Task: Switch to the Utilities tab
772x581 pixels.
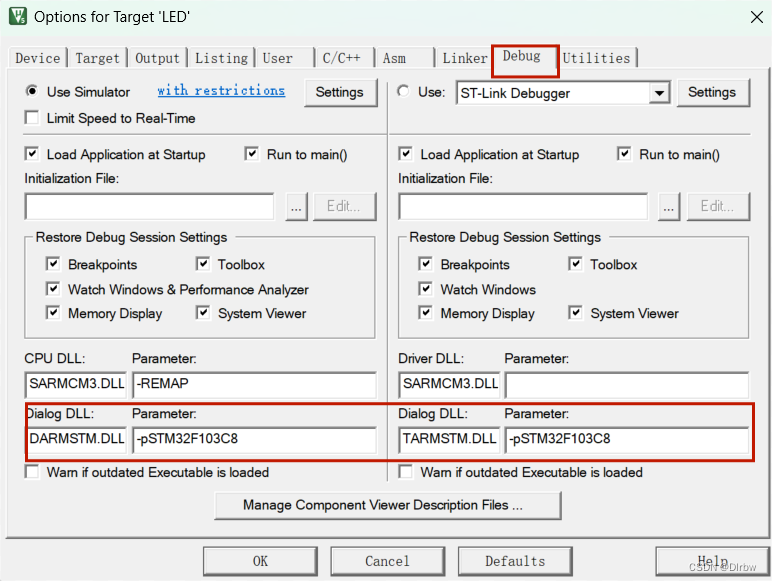Action: (x=596, y=58)
